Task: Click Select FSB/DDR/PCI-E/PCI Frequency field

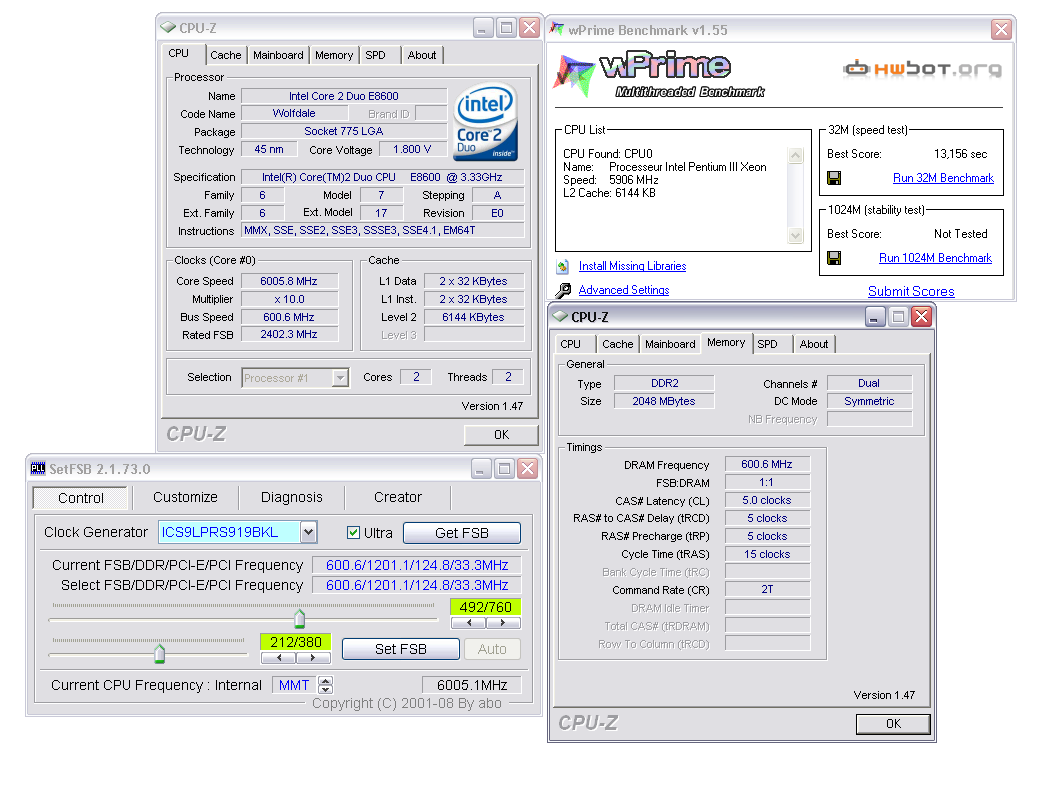Action: (x=417, y=585)
